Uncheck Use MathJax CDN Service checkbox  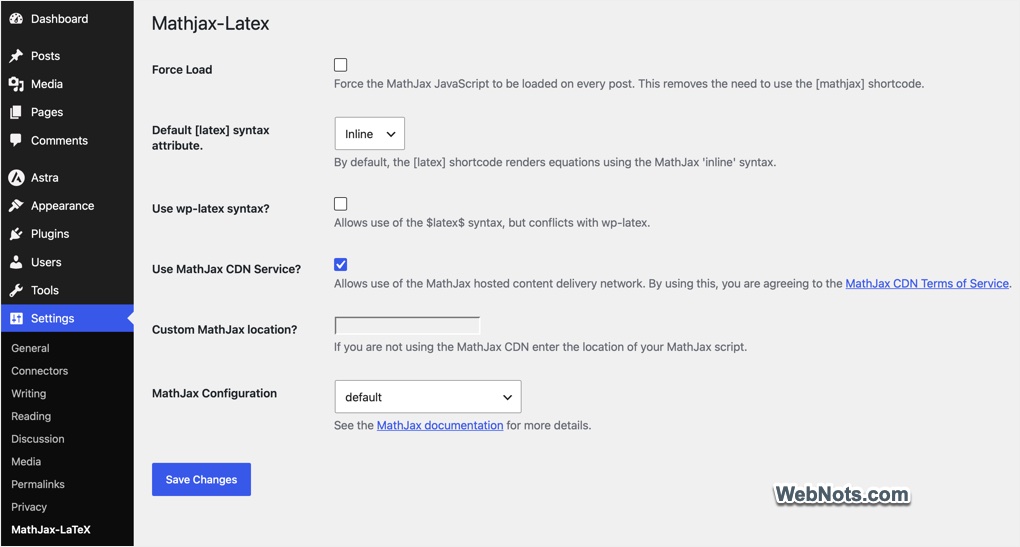pos(340,264)
